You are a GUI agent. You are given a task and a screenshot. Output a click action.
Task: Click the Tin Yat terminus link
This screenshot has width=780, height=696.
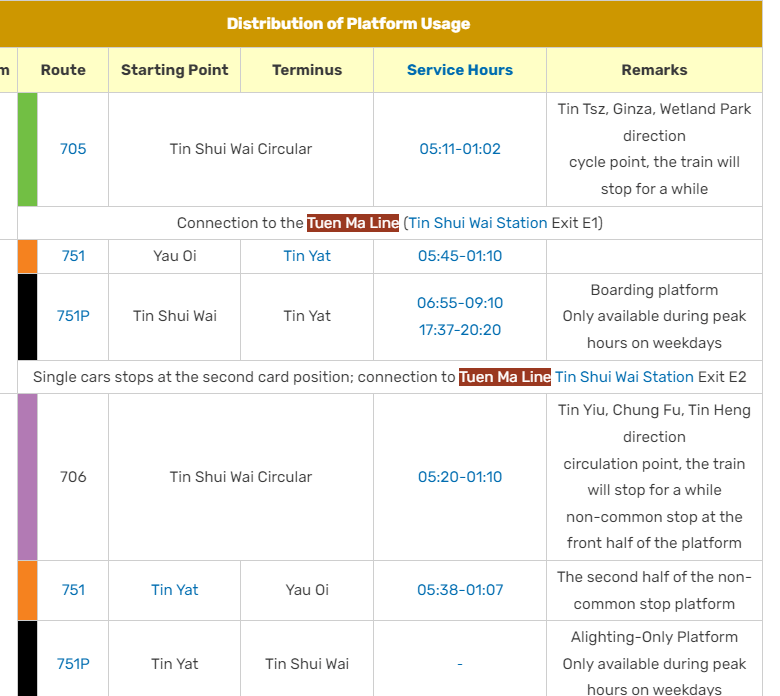coord(307,256)
